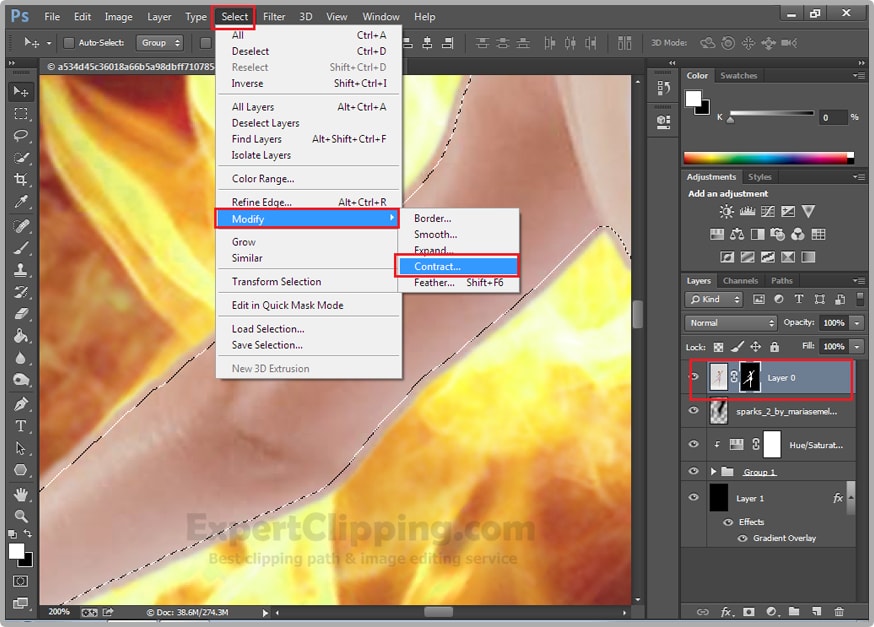Open the Kind filter dropdown
This screenshot has width=874, height=627.
[712, 298]
